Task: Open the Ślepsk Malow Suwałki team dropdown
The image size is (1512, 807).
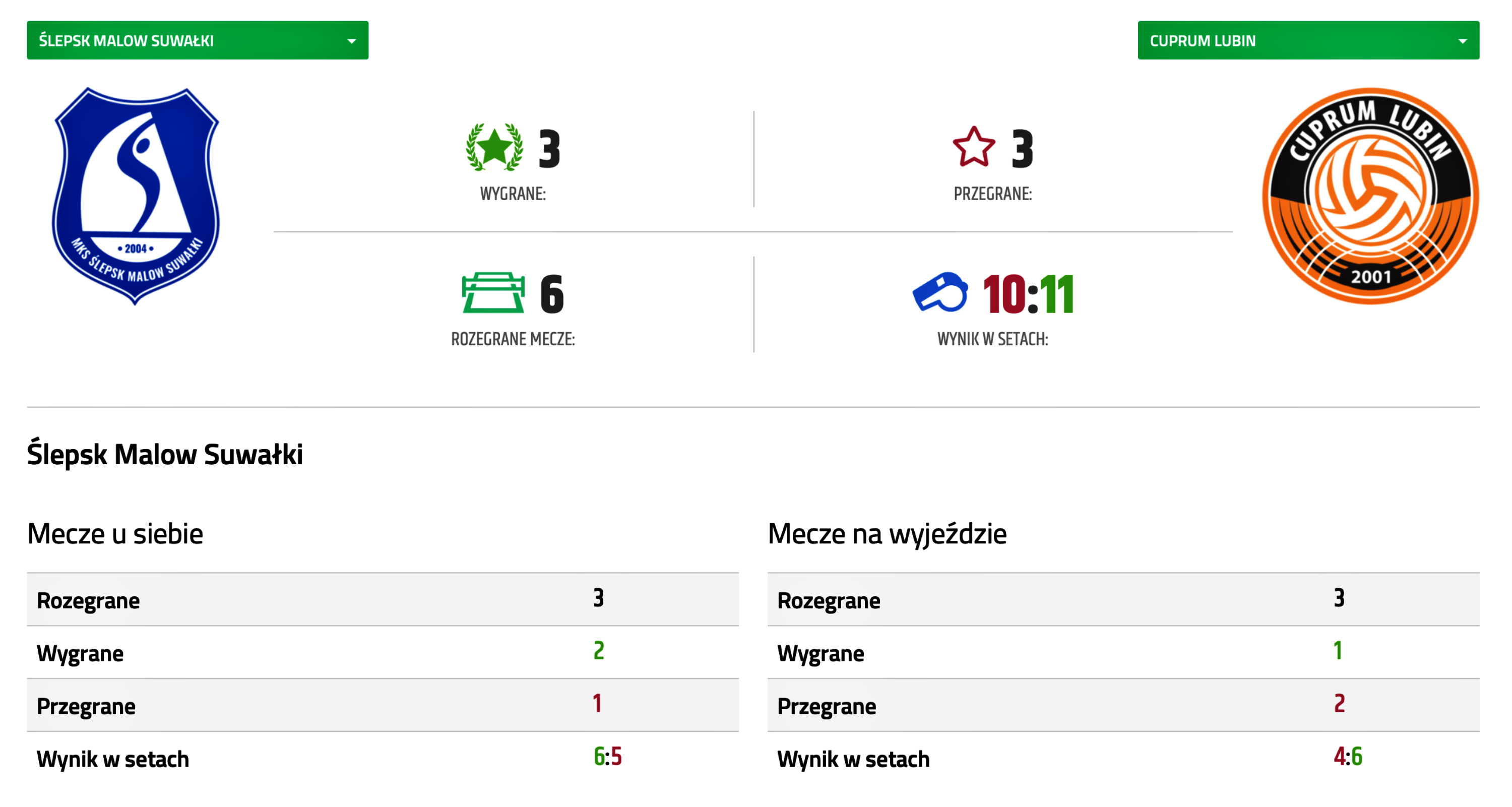Action: [197, 40]
